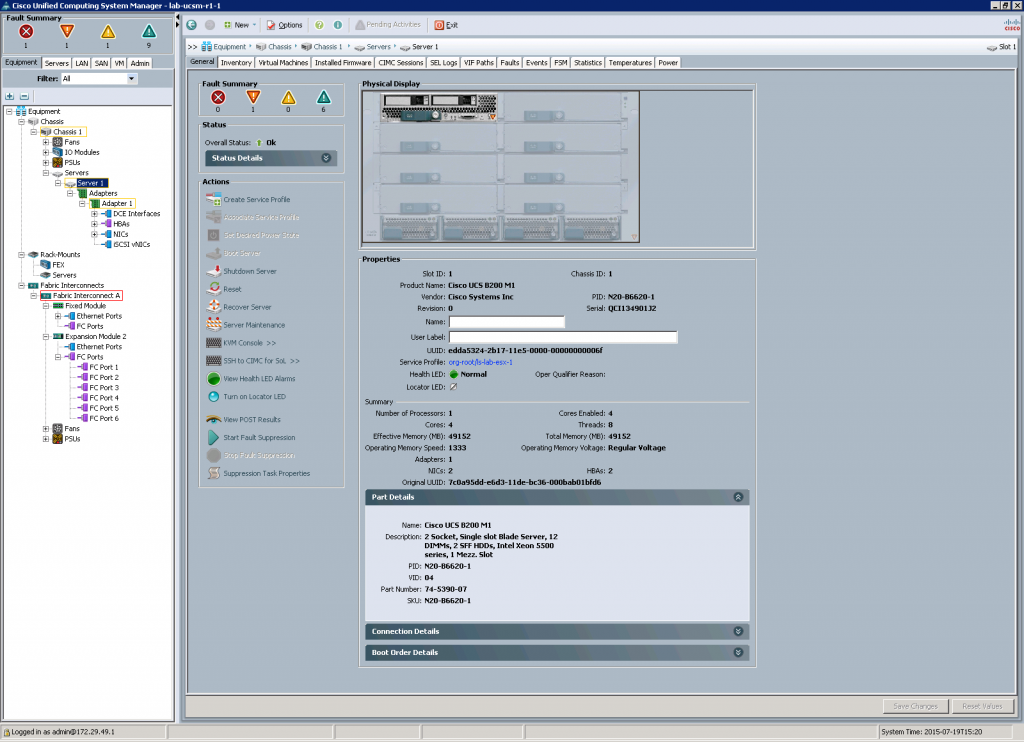Viewport: 1024px width, 742px height.
Task: Open the Filter combo box
Action: point(99,78)
